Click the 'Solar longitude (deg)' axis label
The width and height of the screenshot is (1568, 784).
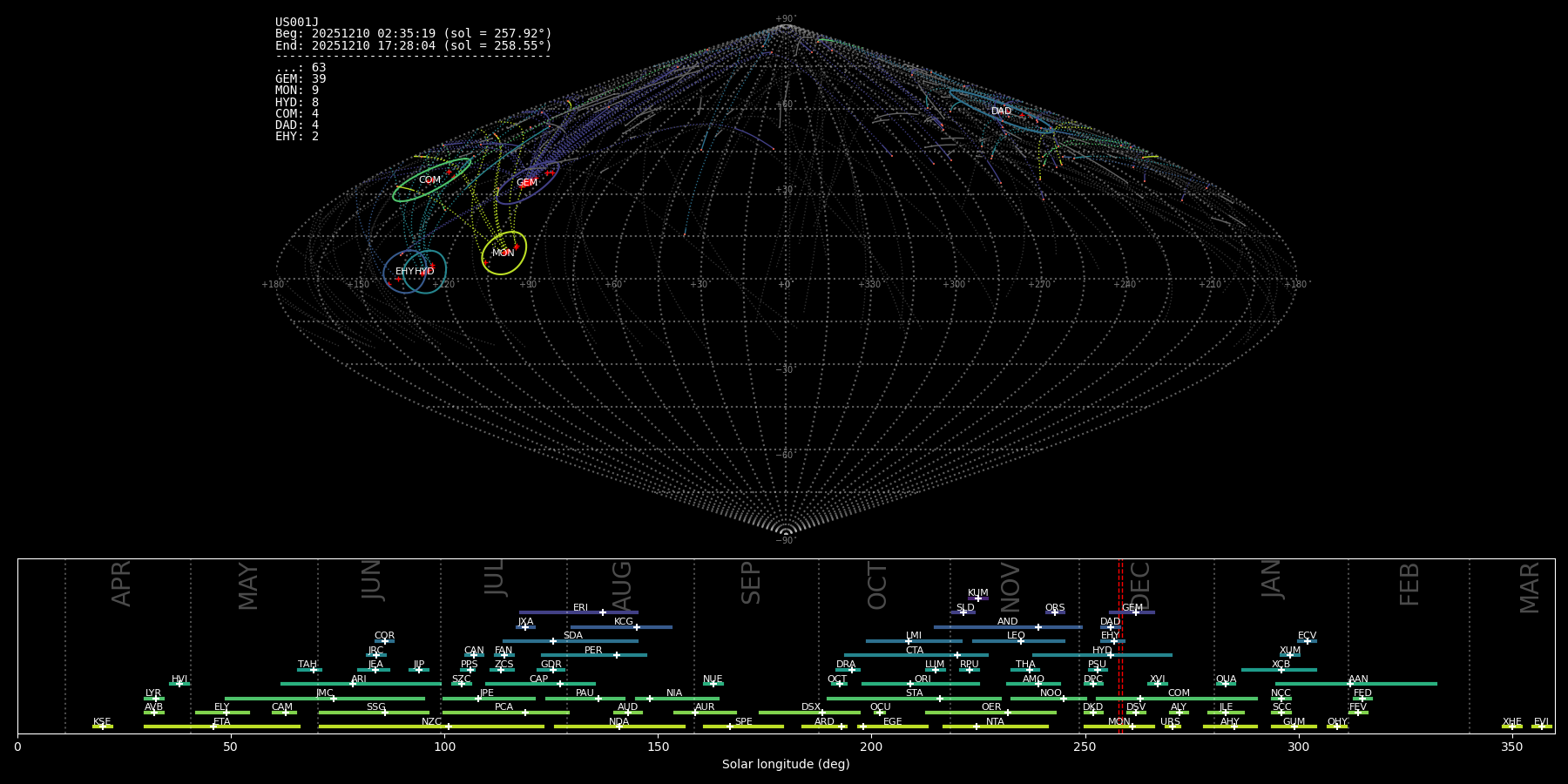[x=785, y=764]
